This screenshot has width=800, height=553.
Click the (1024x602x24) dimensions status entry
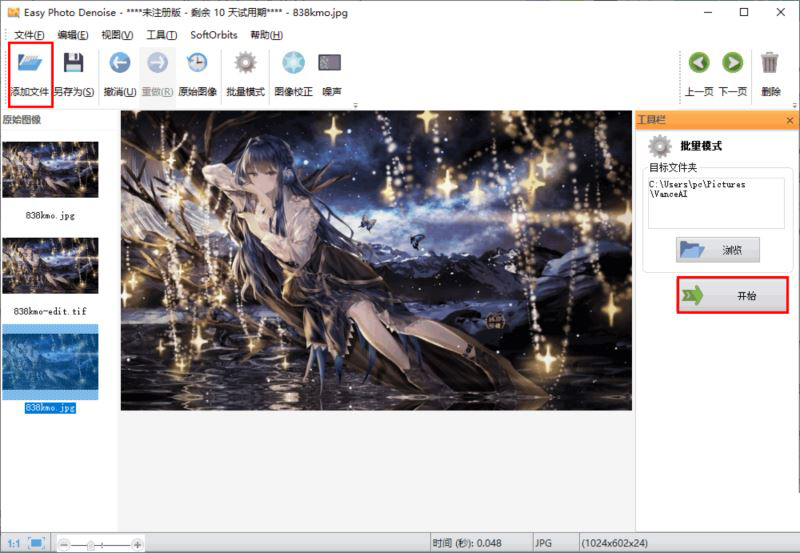coord(615,543)
